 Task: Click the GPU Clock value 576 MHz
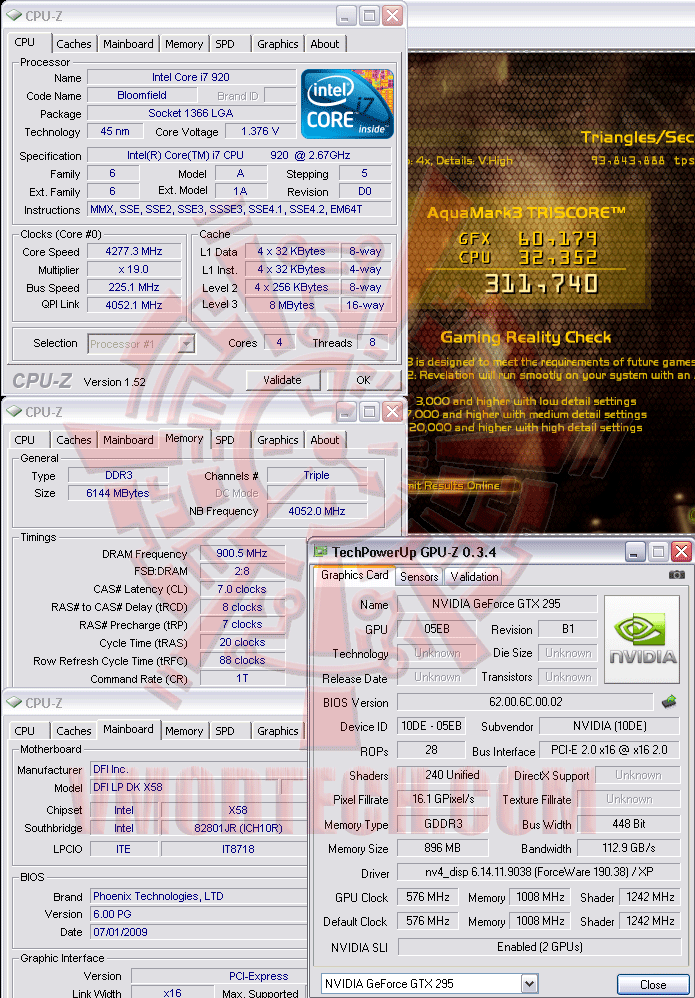[x=428, y=897]
